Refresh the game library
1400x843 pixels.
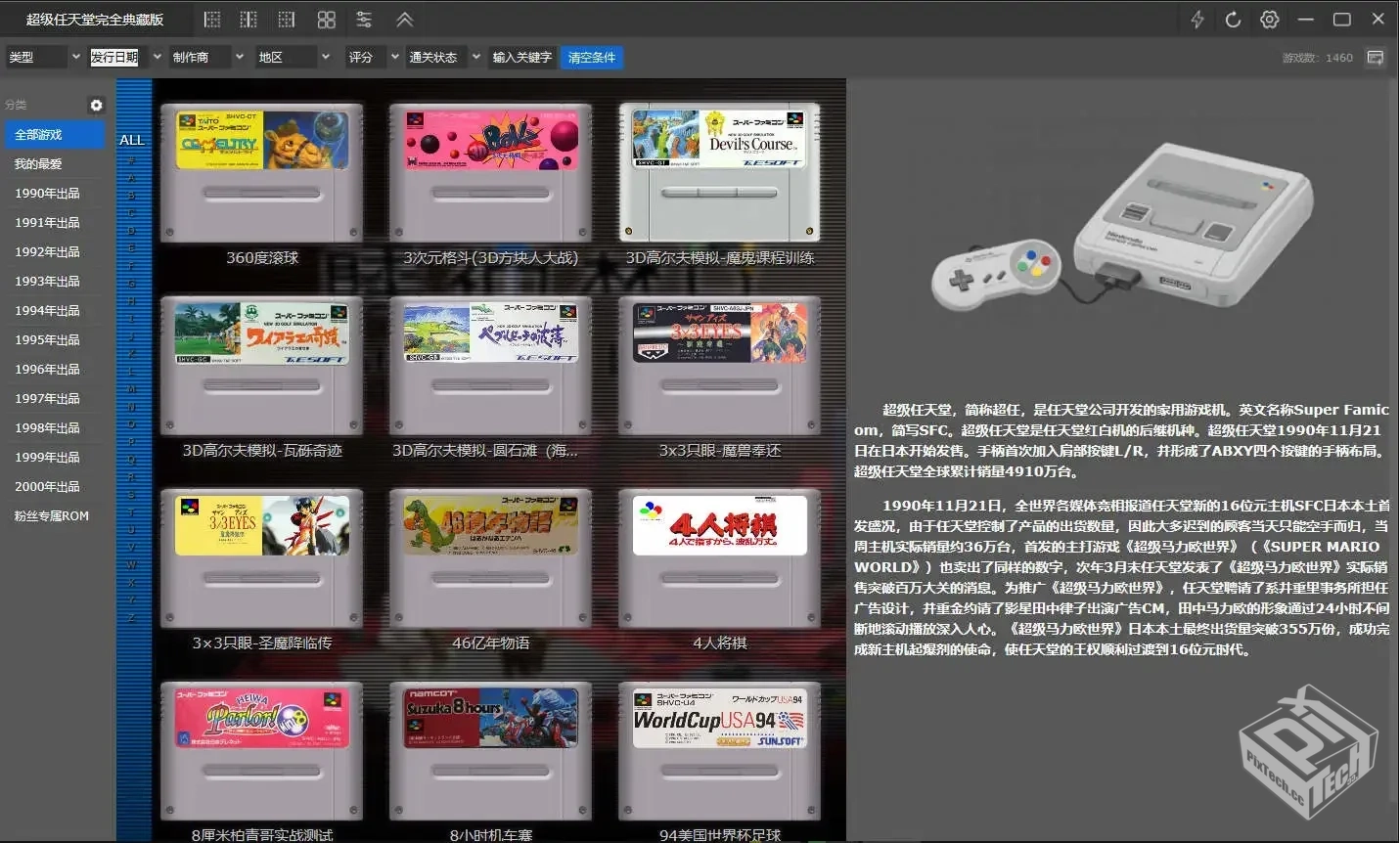pos(1232,19)
